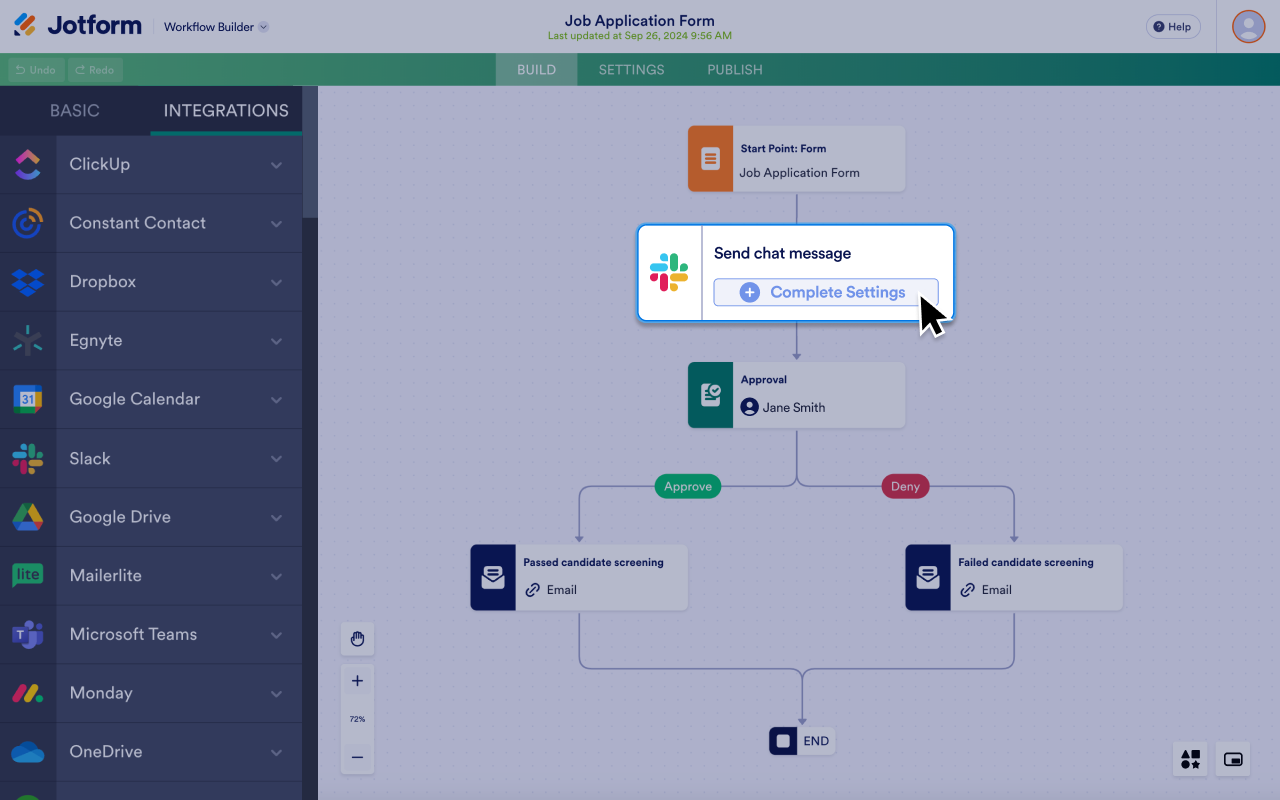Click Complete Settings button

[825, 292]
